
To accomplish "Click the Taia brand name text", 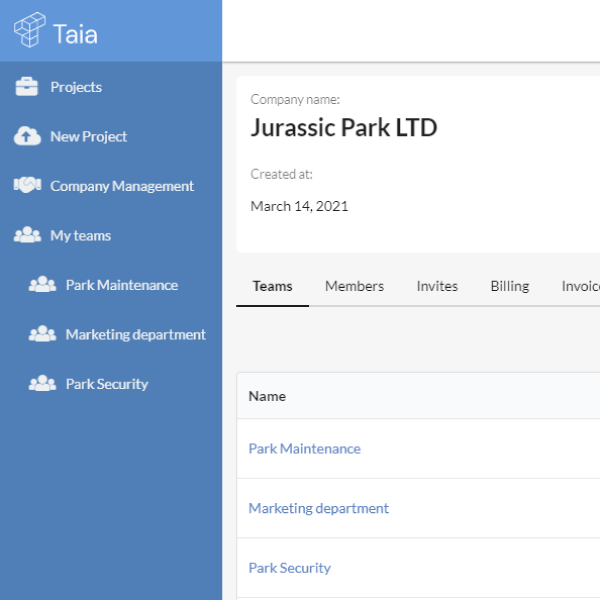I will (75, 34).
